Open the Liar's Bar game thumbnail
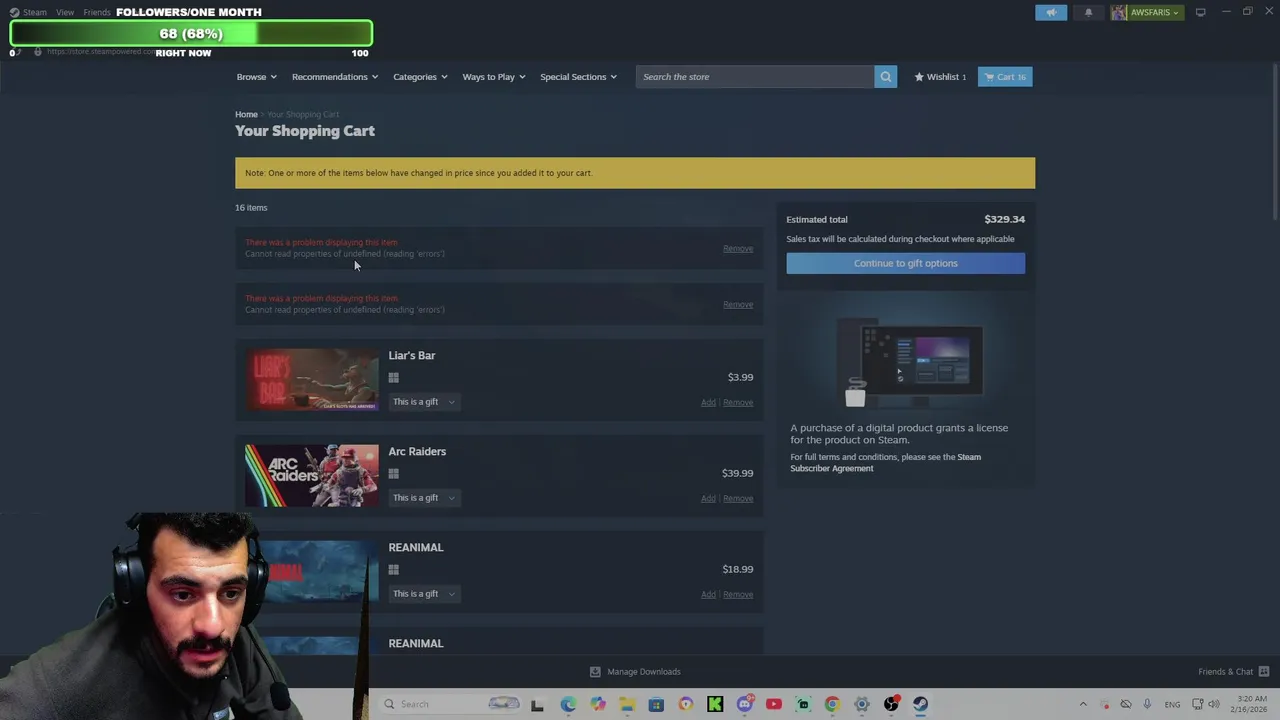 [x=311, y=380]
